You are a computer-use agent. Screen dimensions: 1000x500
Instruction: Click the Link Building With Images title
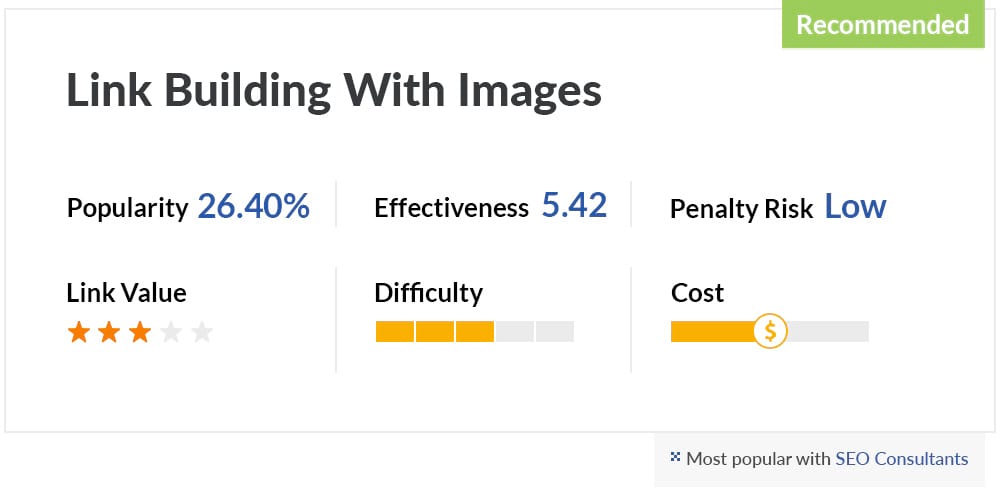tap(334, 91)
